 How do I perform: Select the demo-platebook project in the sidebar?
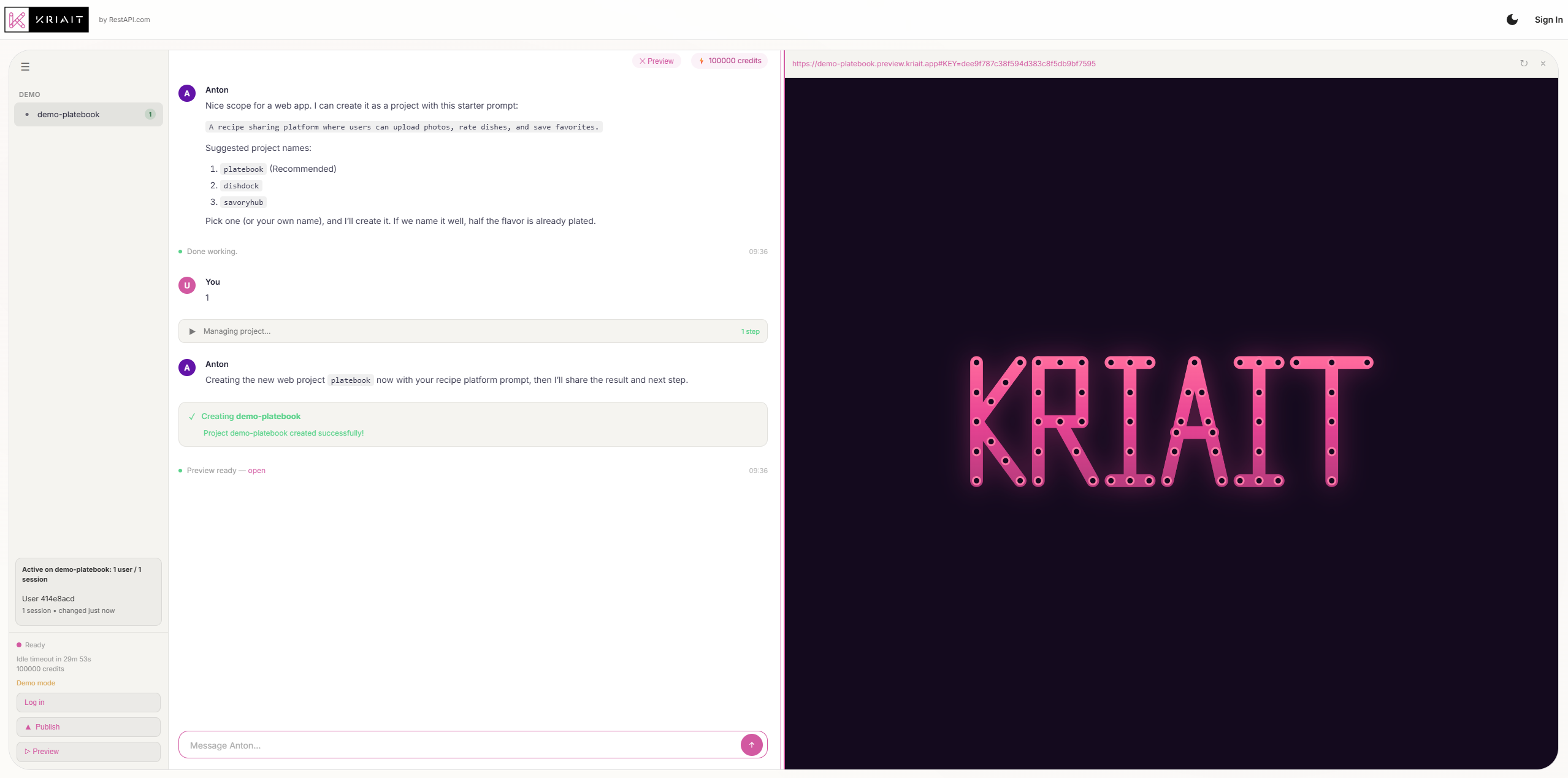coord(69,114)
